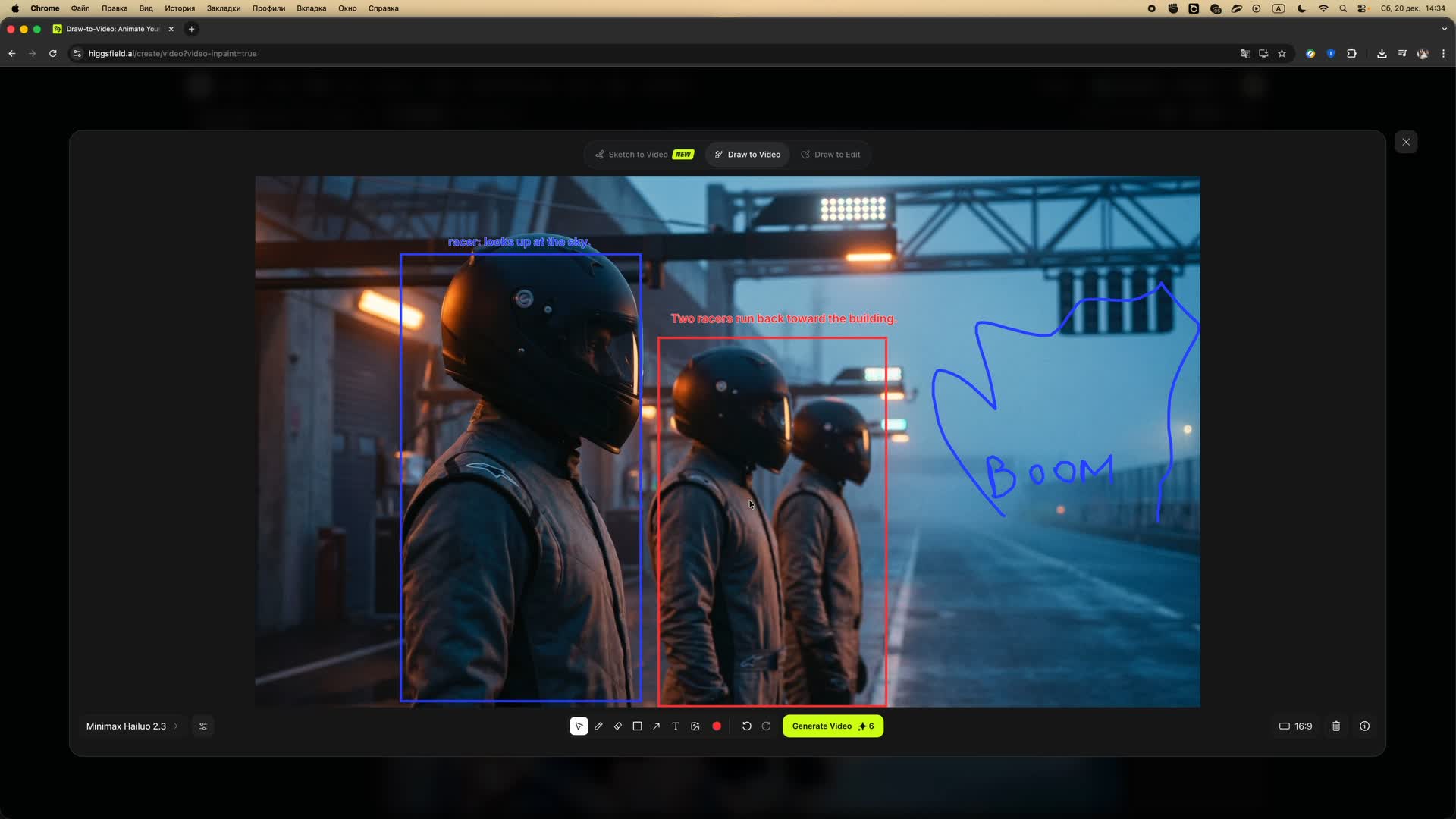1456x819 pixels.
Task: Switch to the Draw to Edit tab
Action: click(x=830, y=155)
